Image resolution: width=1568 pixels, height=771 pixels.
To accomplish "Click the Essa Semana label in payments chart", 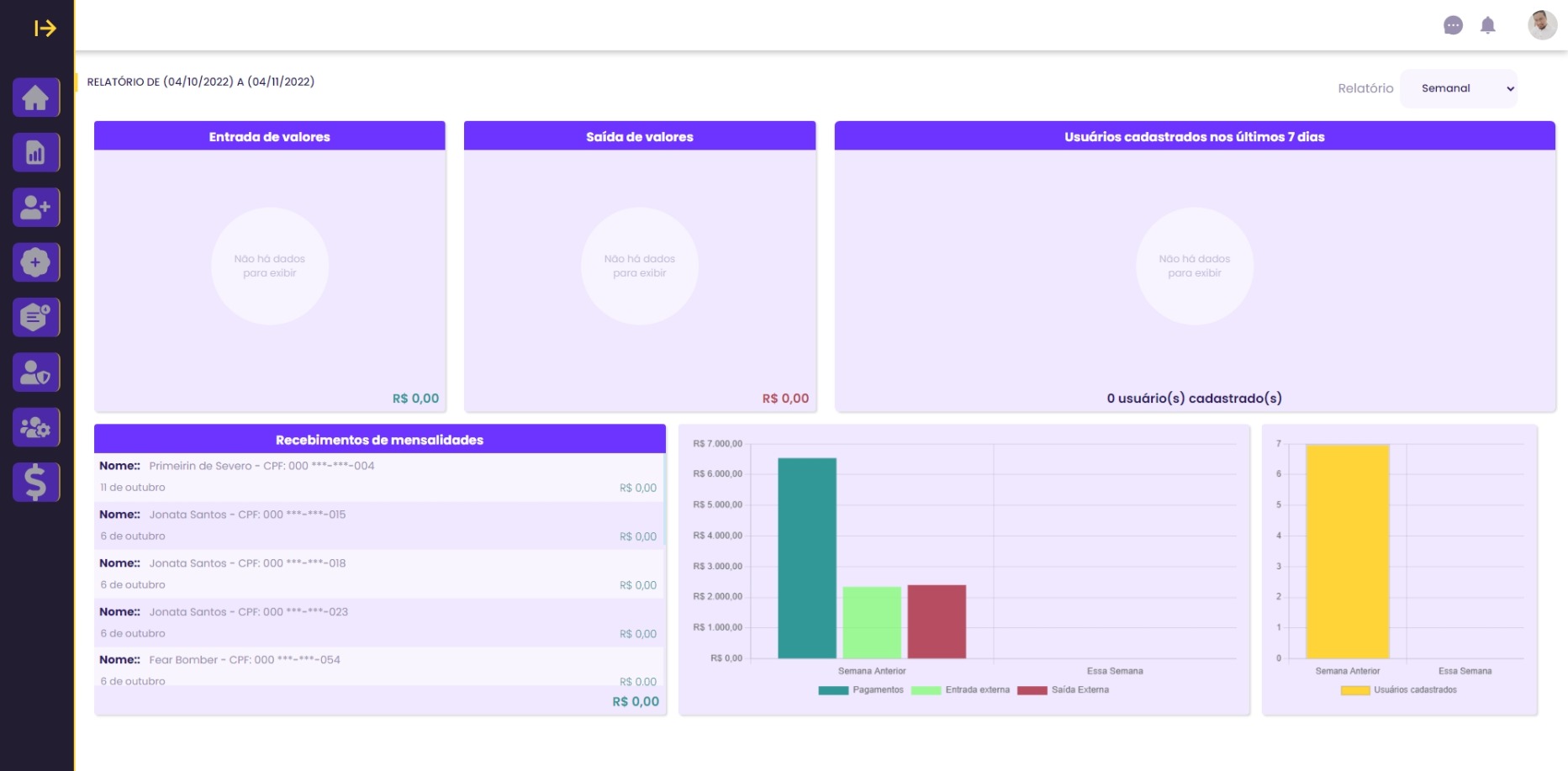I will click(1115, 671).
